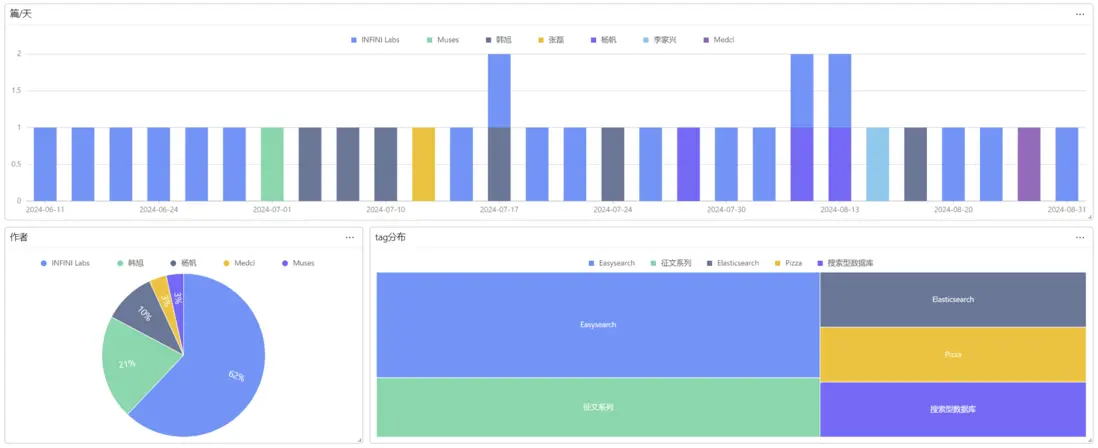Open the 作者 panel more-options menu
This screenshot has width=1098, height=448.
coord(349,237)
